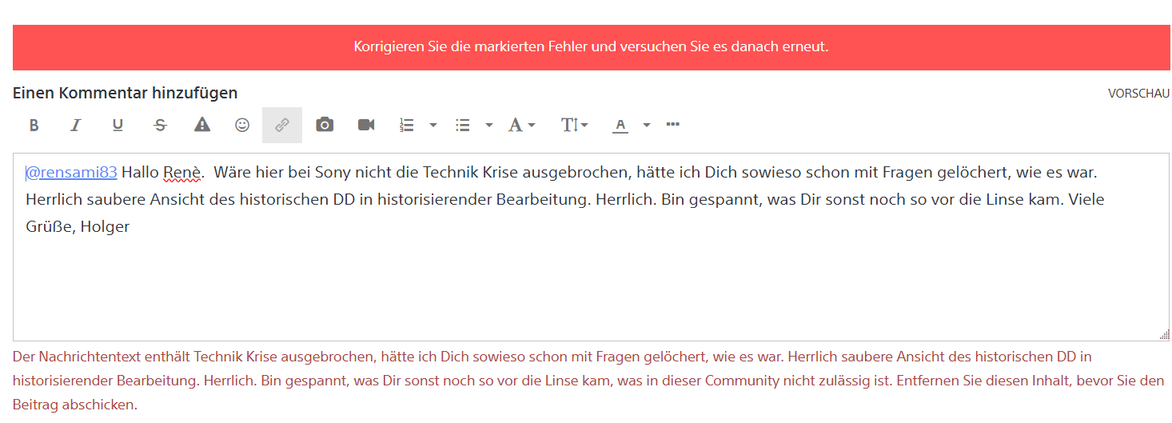The height and width of the screenshot is (423, 1172).
Task: Open the font size dropdown
Action: pyautogui.click(x=574, y=125)
